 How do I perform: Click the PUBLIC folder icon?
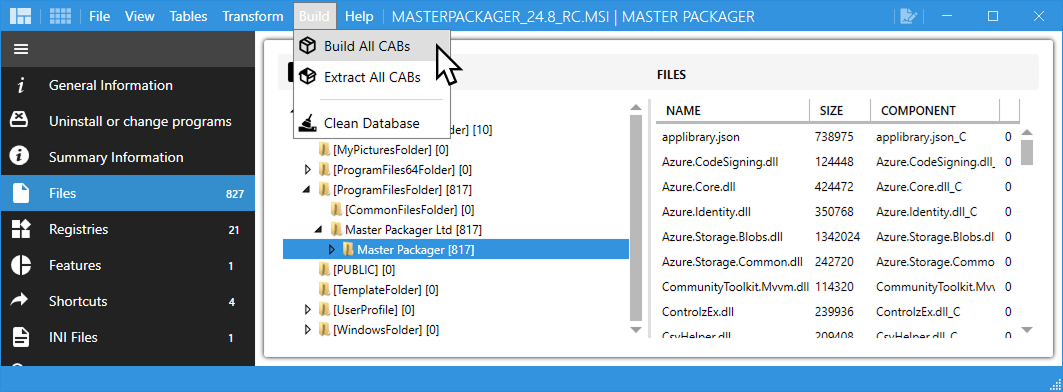click(324, 269)
